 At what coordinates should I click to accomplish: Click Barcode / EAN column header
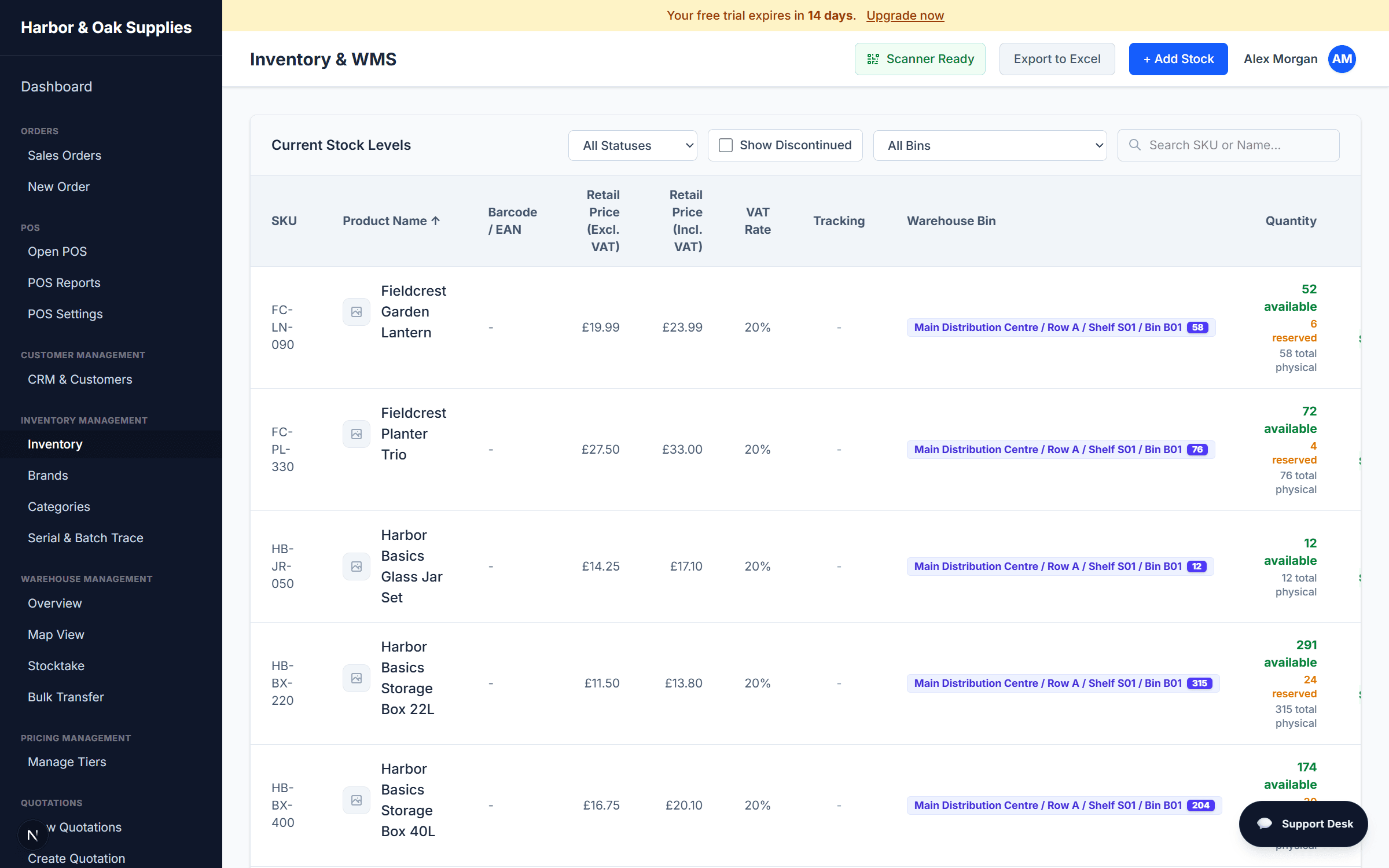(512, 220)
